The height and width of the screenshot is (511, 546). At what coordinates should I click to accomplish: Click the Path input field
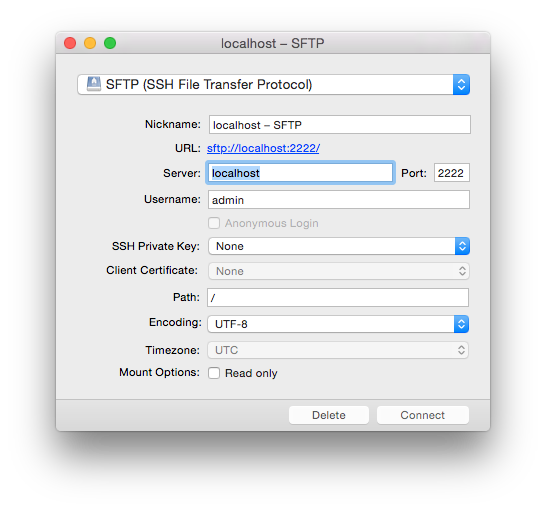tap(338, 297)
